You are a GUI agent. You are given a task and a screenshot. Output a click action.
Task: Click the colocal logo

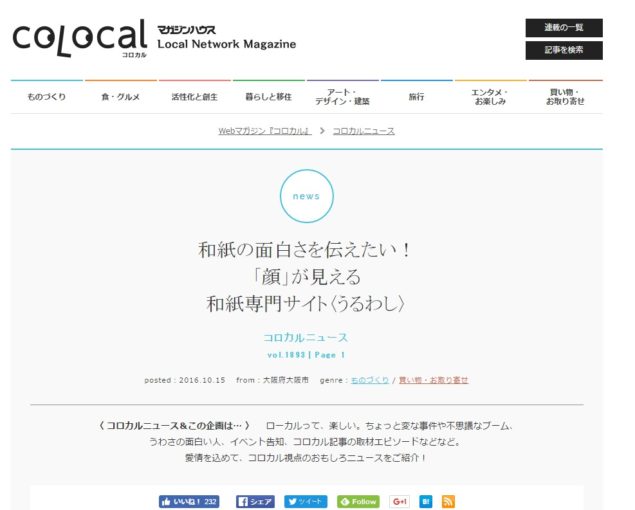(x=80, y=39)
